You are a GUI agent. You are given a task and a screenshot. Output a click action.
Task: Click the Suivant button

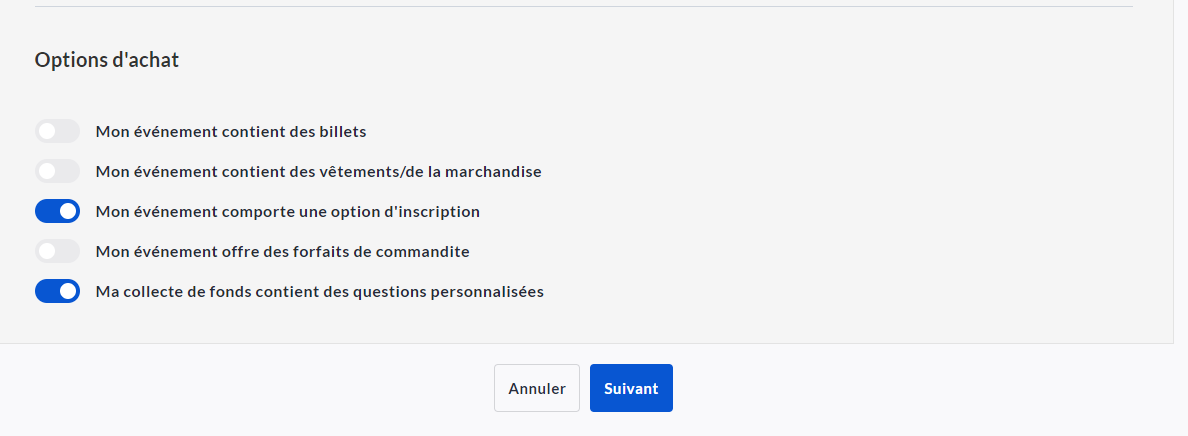(631, 388)
